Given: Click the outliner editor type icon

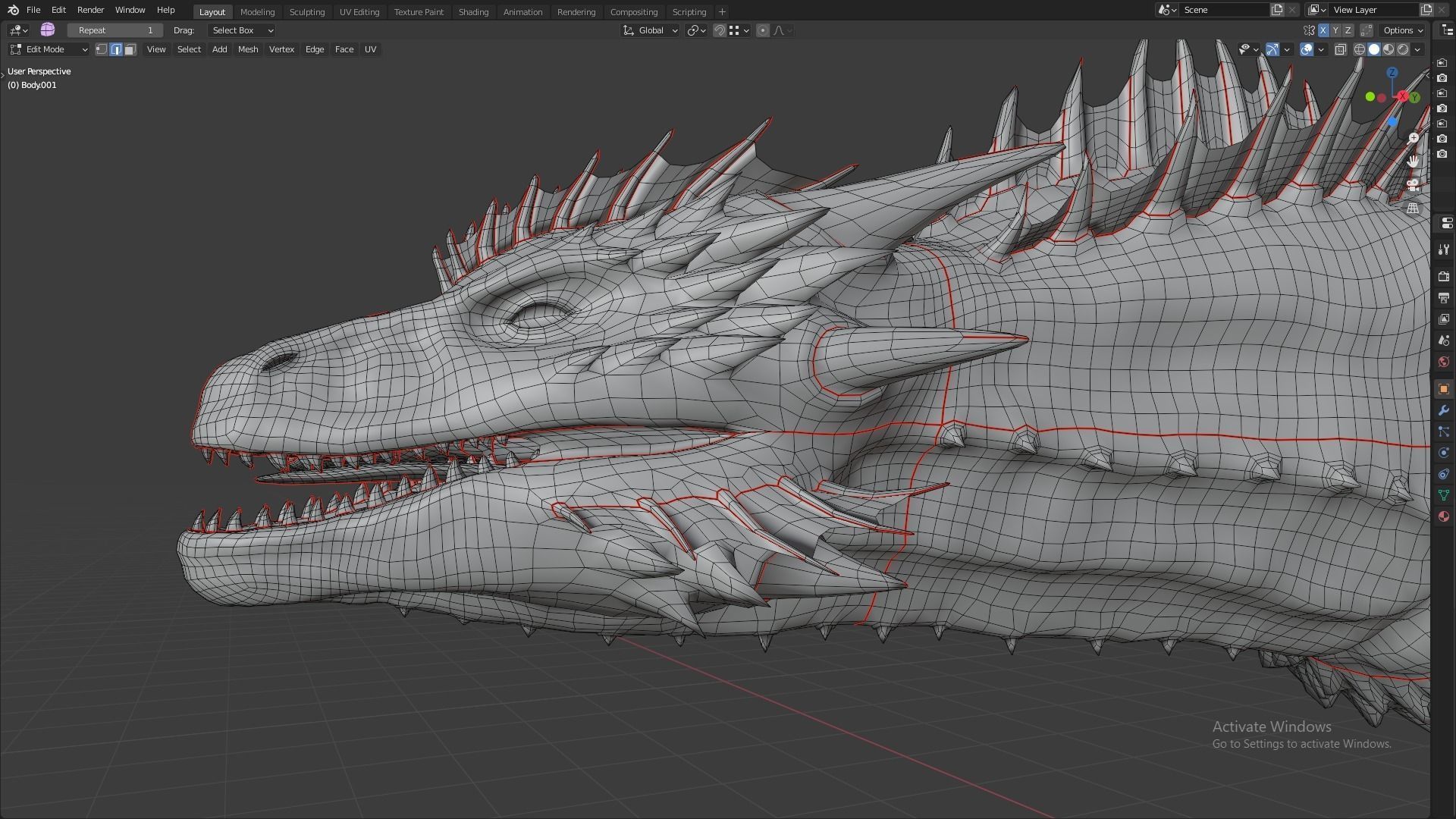Looking at the screenshot, I should pos(1448,30).
